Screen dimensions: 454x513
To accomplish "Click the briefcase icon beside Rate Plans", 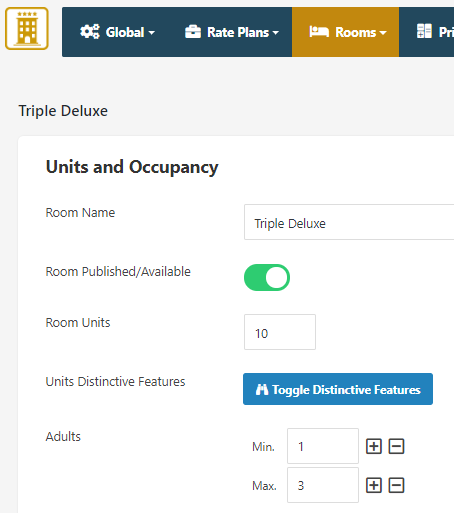I will [x=193, y=32].
